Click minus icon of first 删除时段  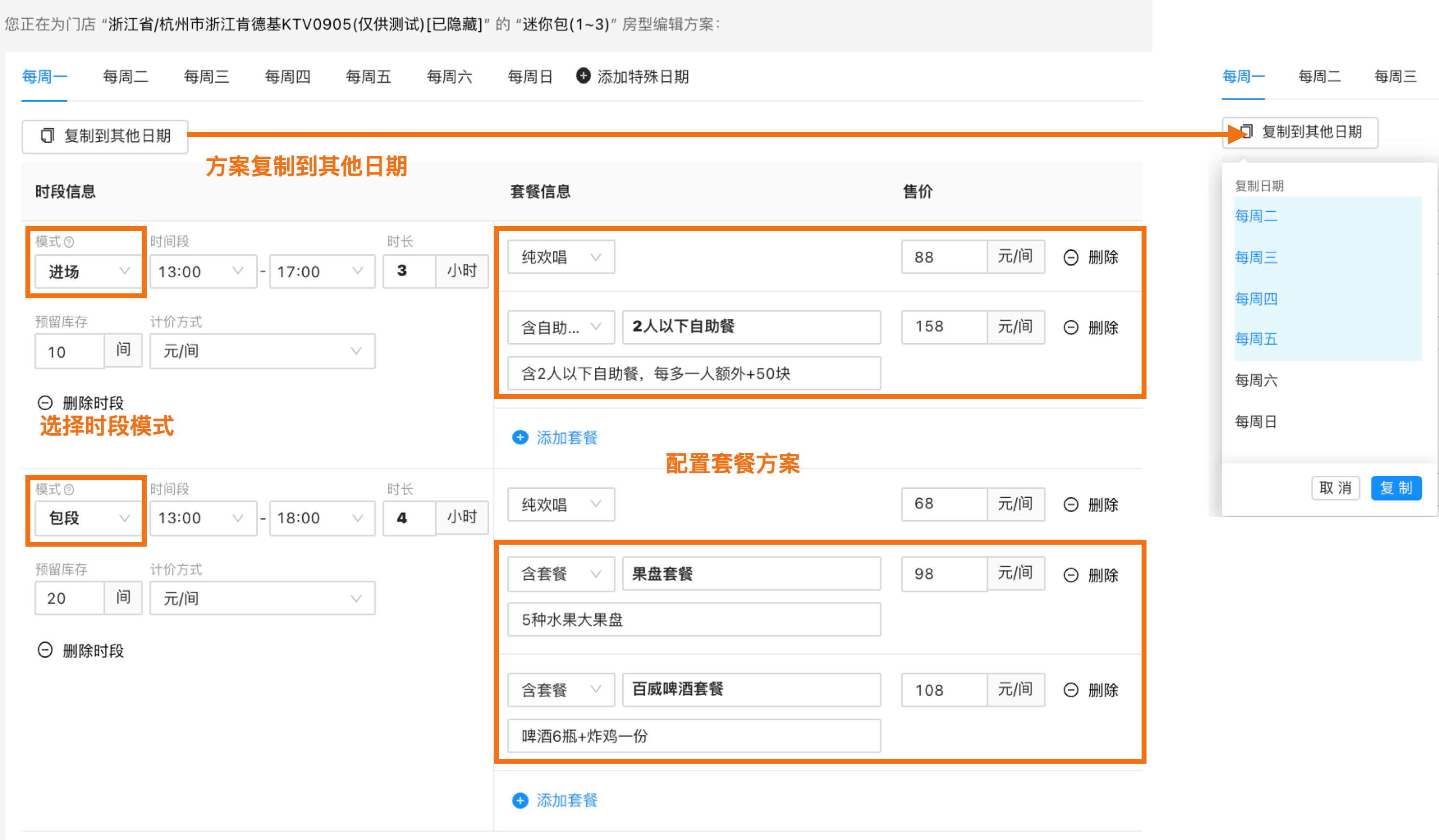pos(45,403)
